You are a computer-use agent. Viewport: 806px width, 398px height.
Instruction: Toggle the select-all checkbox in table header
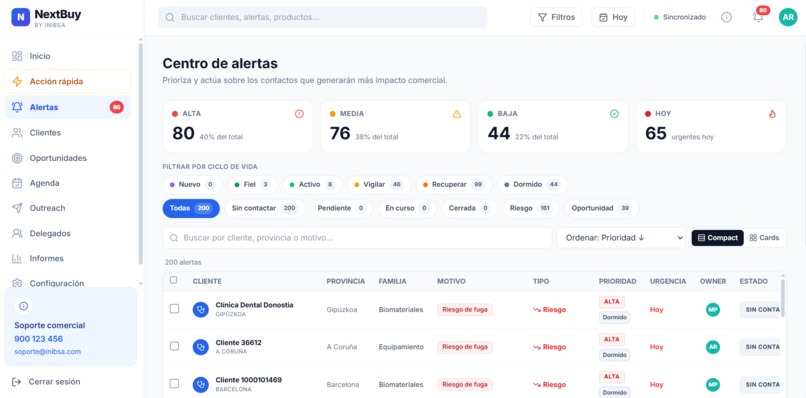coord(174,280)
